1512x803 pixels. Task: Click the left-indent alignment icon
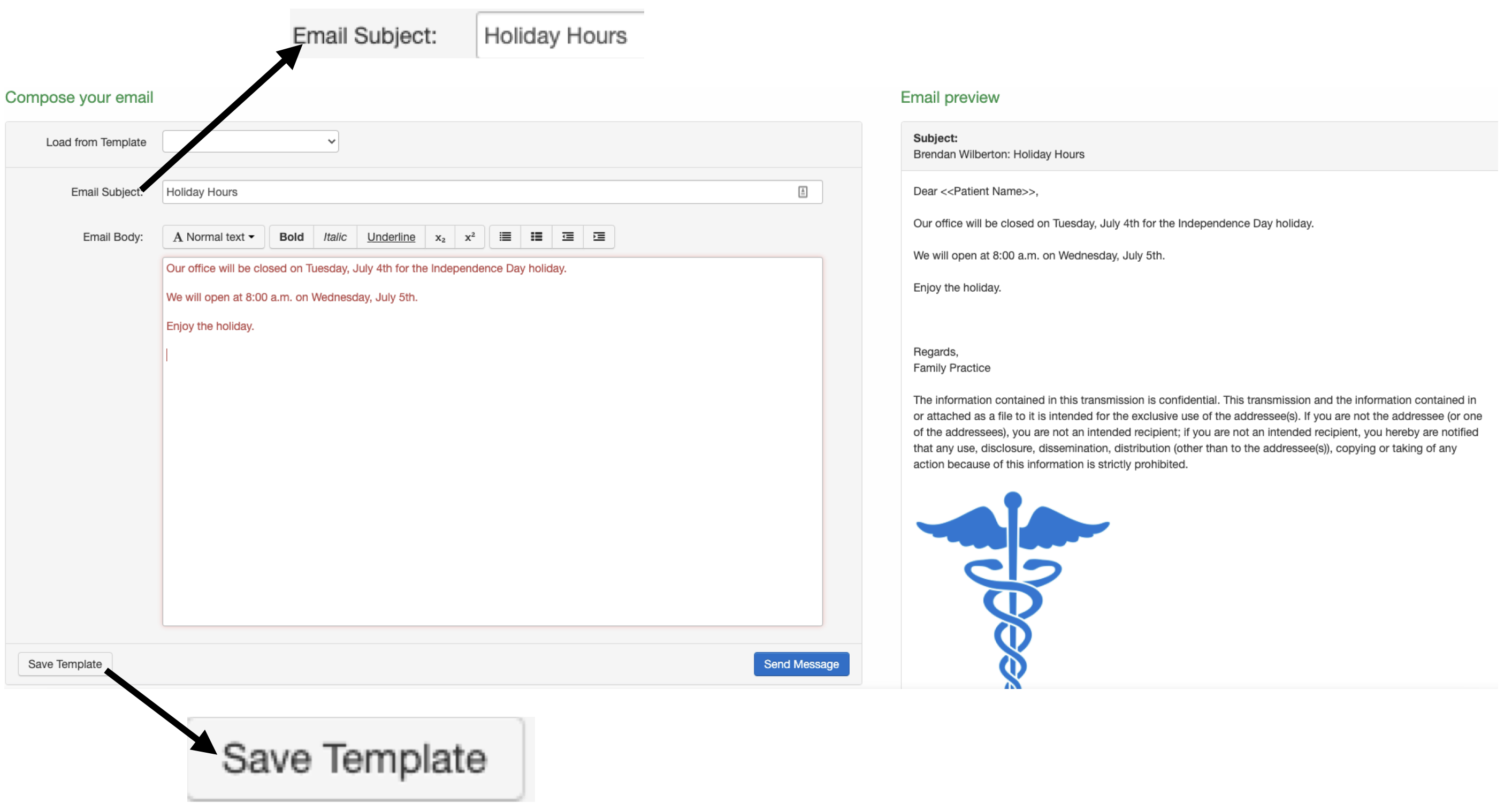567,237
